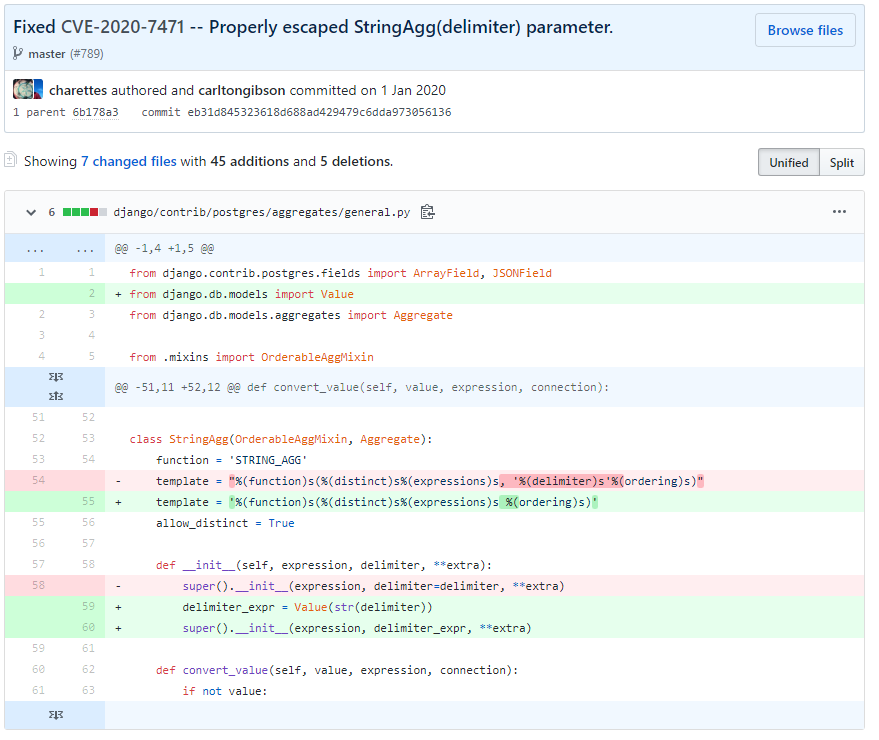Open the 7 changed files list
Screen dimensions: 879x740
point(128,161)
